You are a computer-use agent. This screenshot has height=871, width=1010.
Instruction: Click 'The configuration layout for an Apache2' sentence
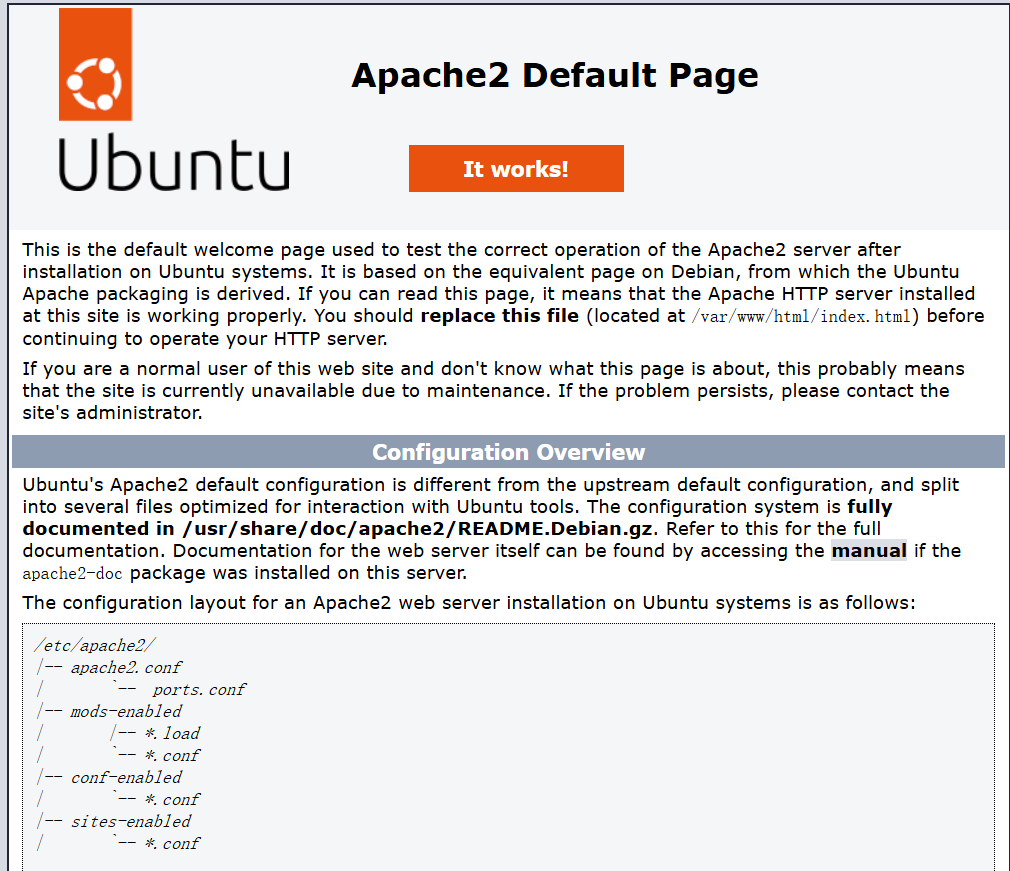(x=469, y=603)
